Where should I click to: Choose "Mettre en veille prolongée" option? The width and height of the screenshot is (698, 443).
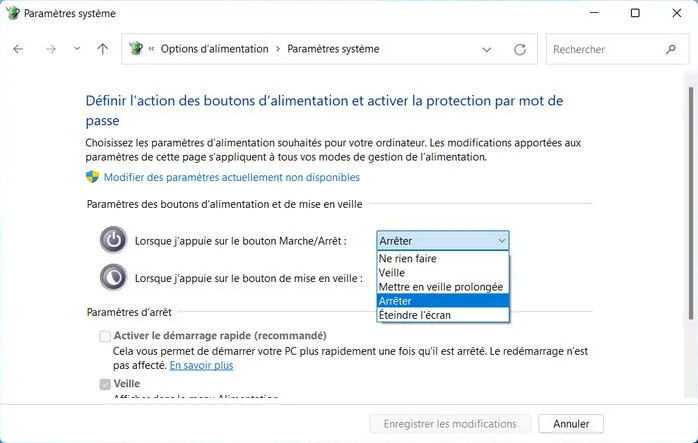pos(441,287)
